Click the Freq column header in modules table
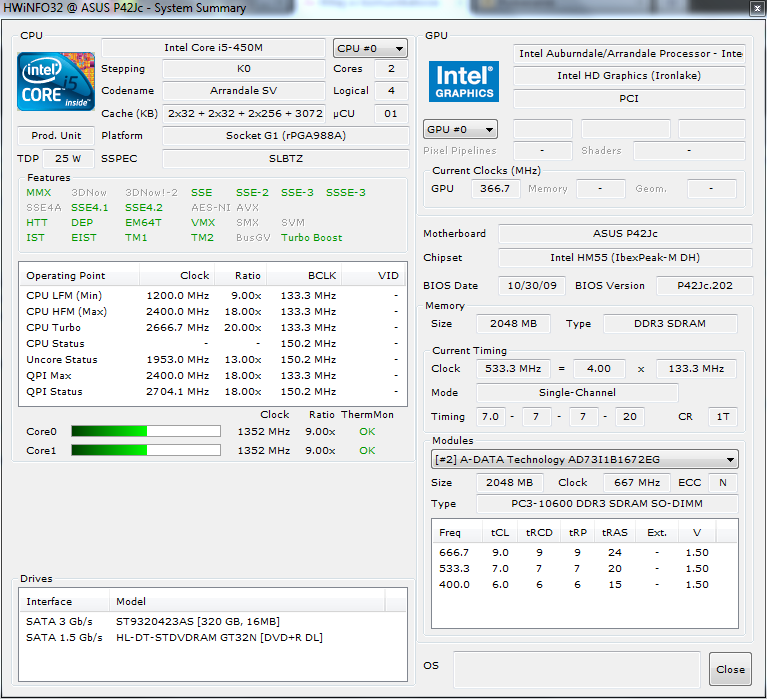This screenshot has height=699, width=767. [457, 532]
